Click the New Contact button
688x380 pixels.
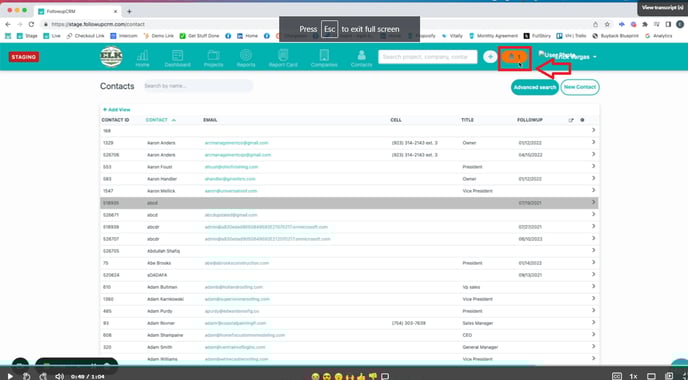click(580, 87)
